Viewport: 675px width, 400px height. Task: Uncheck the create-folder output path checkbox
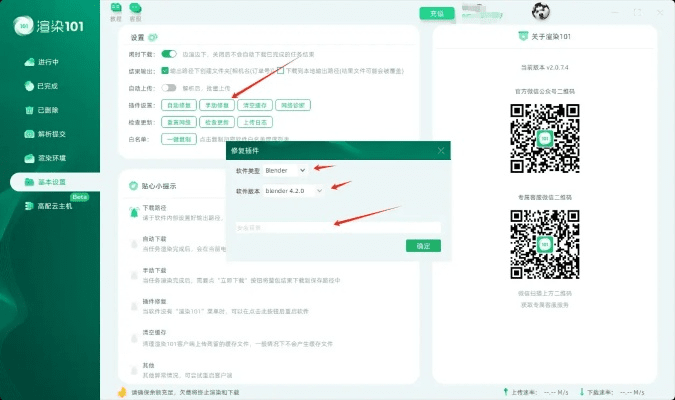pyautogui.click(x=165, y=71)
